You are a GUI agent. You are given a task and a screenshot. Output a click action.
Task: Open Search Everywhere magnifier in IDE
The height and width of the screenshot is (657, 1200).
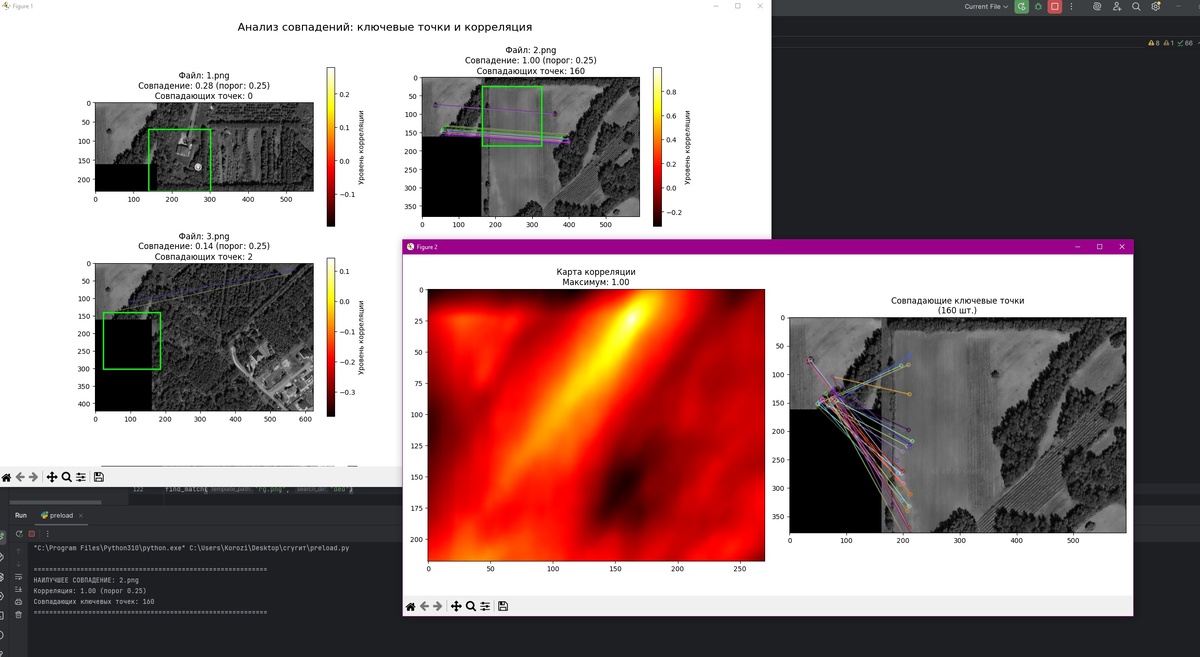1136,6
